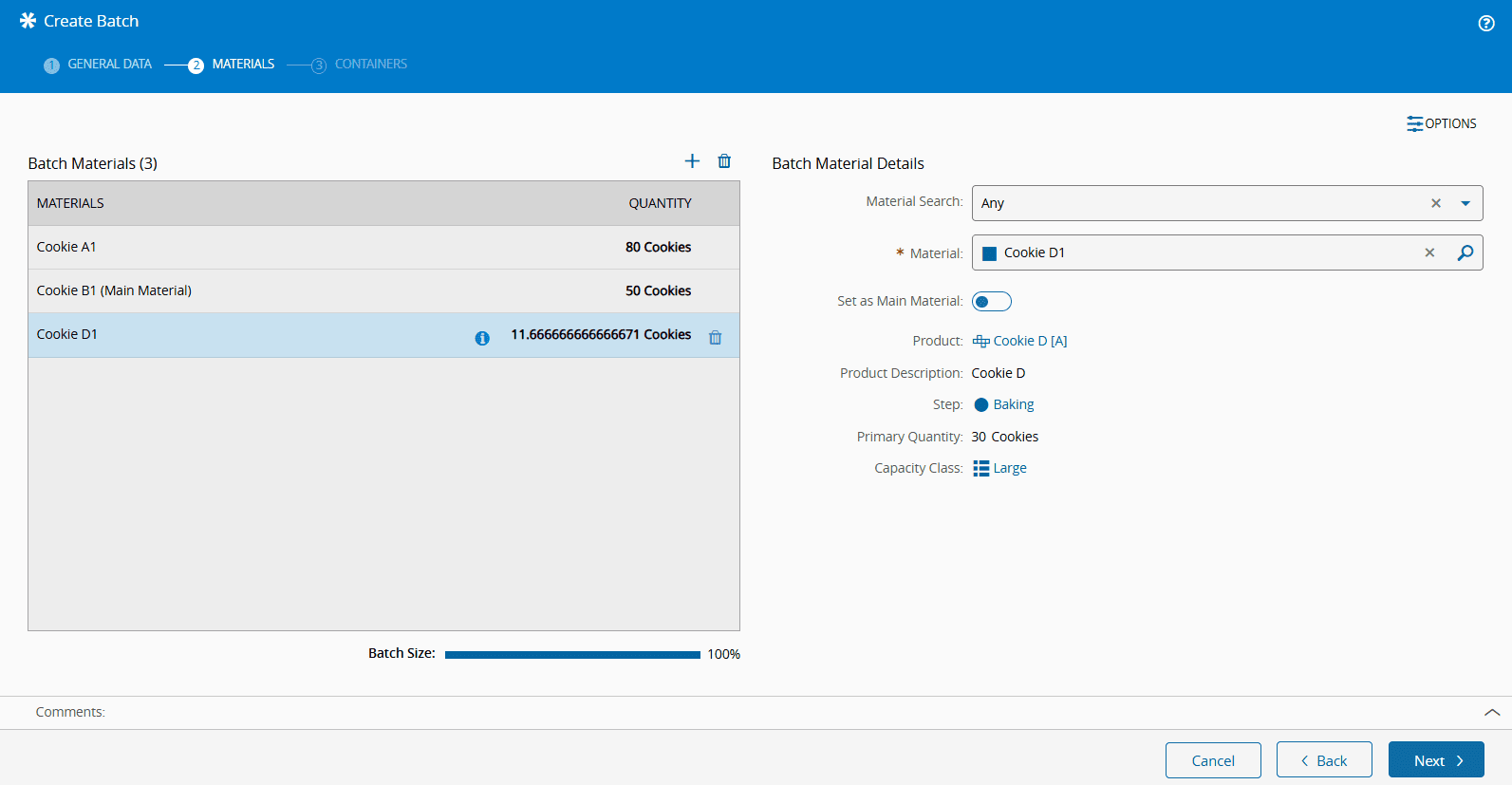1512x785 pixels.
Task: Open the help question mark icon
Action: [1486, 24]
